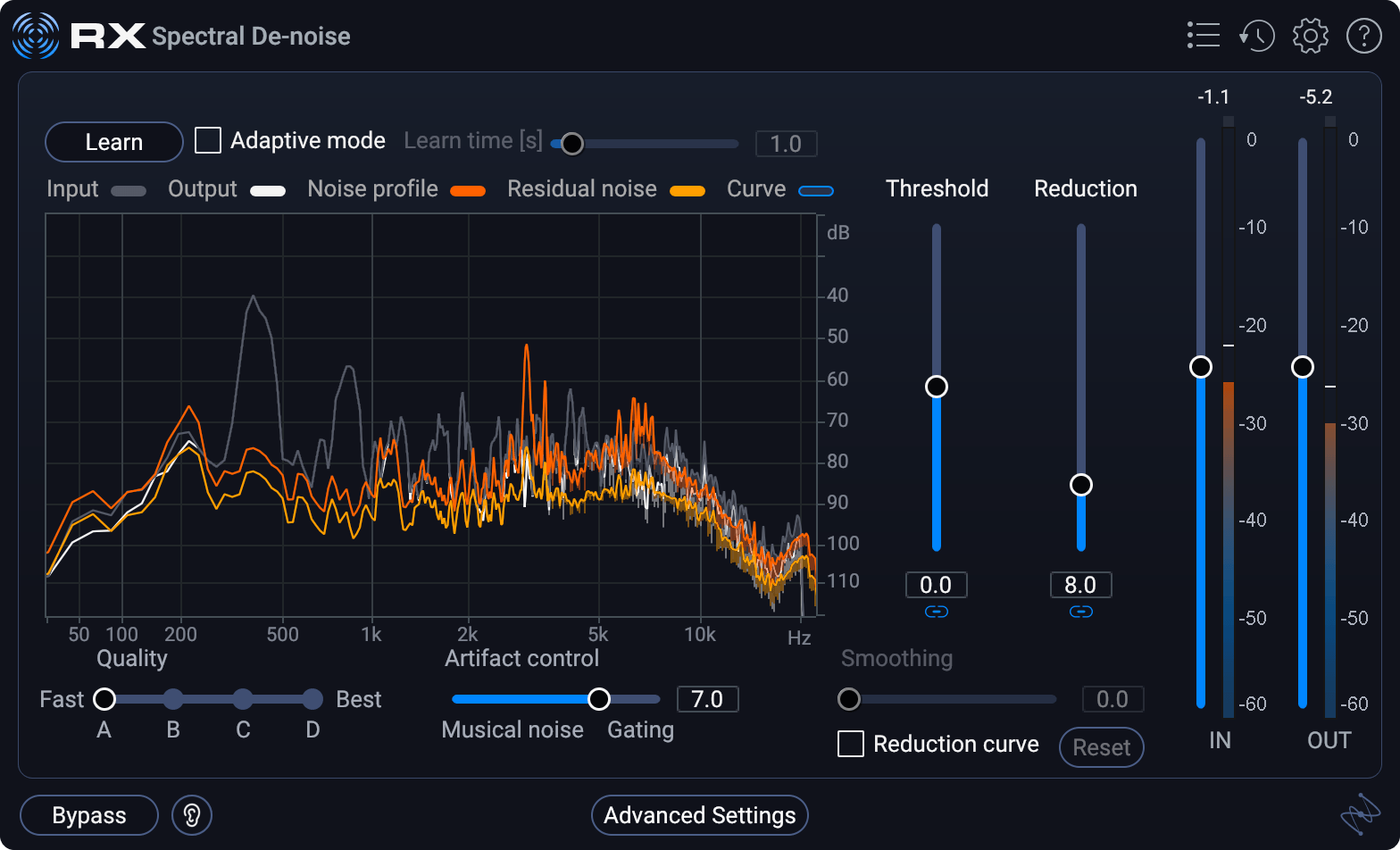Select Quality option D
The height and width of the screenshot is (850, 1400).
312,699
